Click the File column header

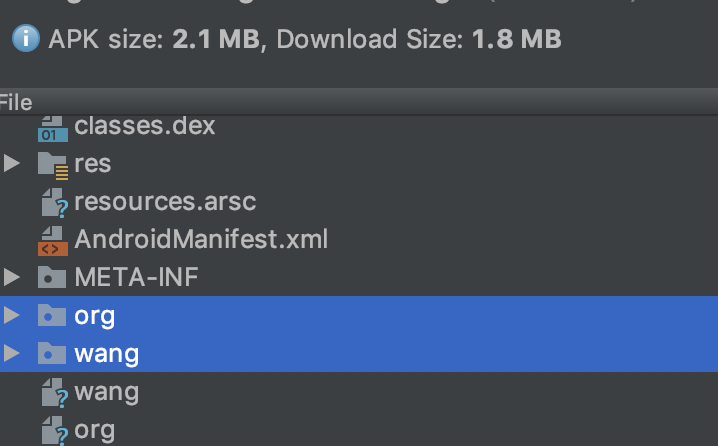[16, 103]
